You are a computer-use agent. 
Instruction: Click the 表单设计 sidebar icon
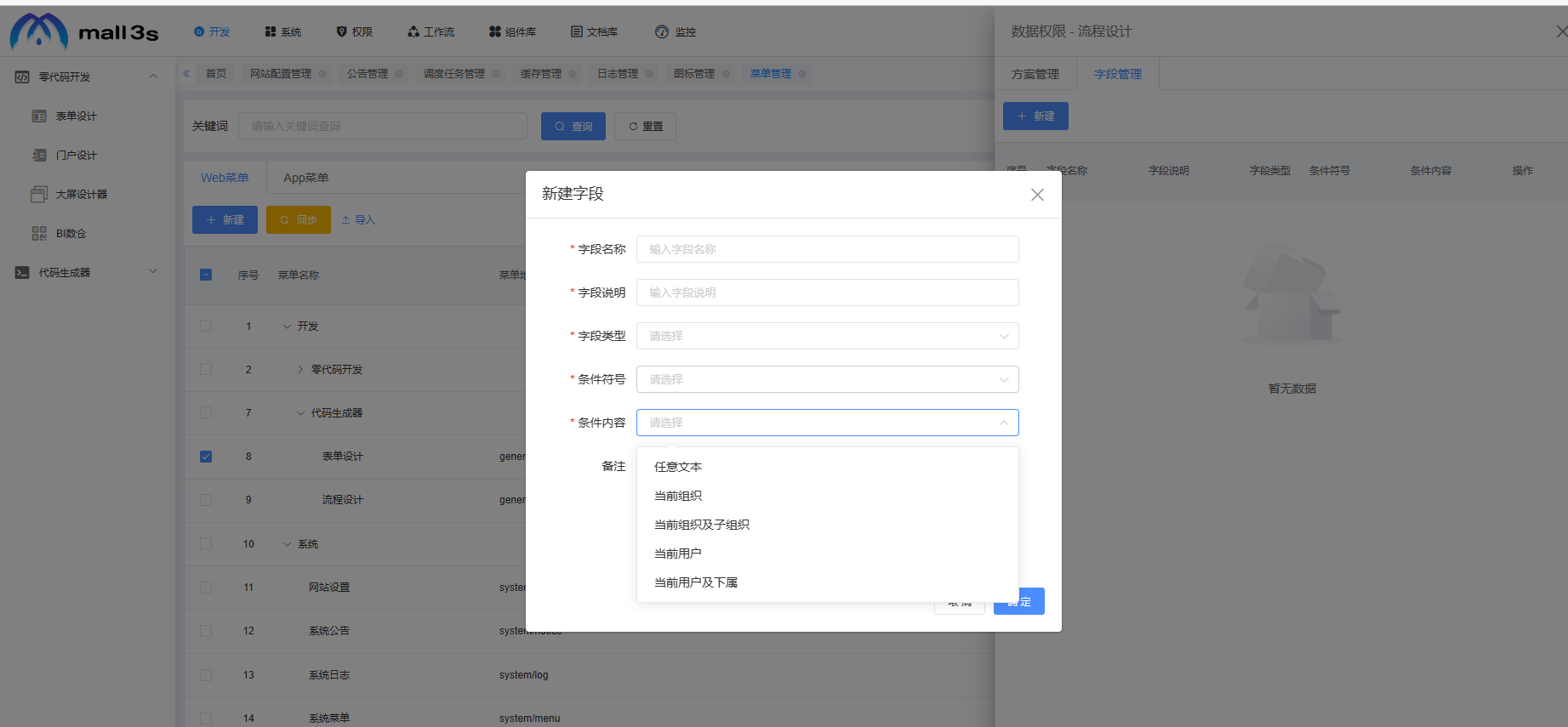[x=39, y=116]
